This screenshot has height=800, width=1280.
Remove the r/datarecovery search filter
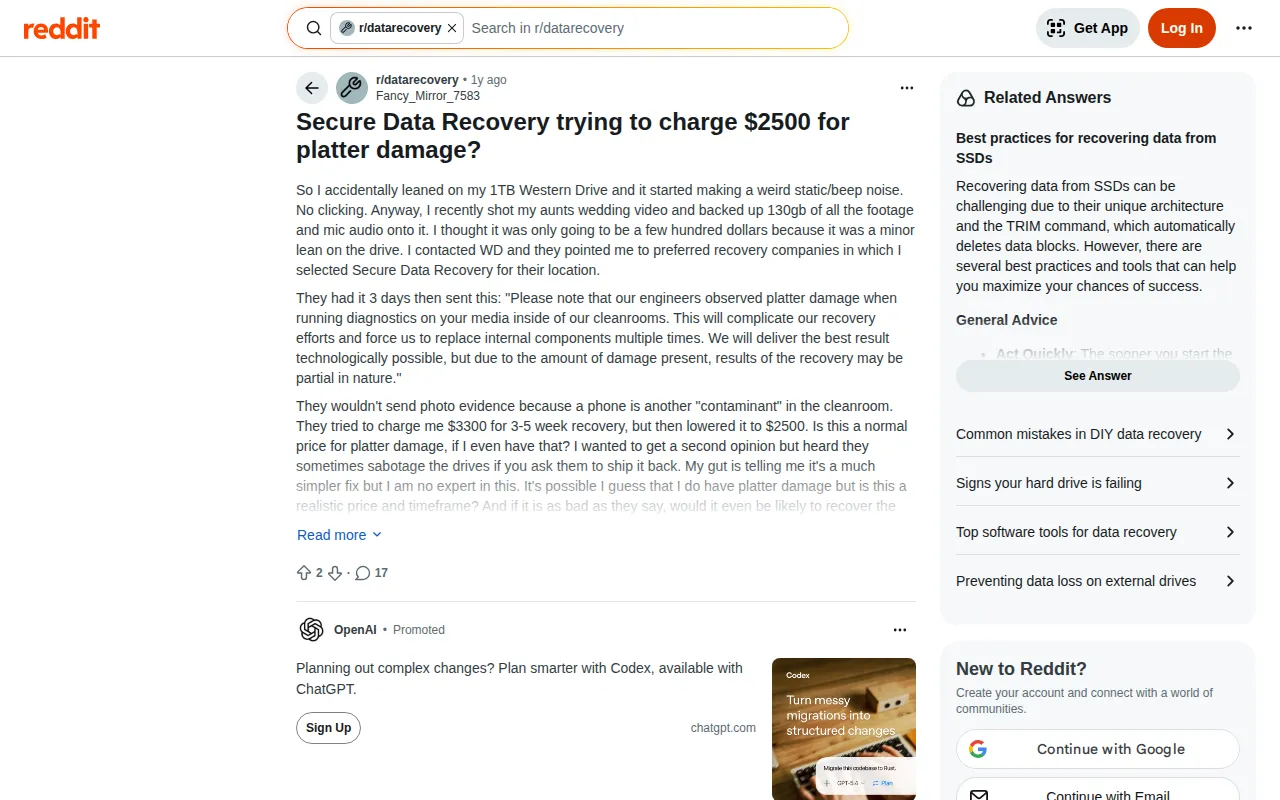[x=452, y=28]
